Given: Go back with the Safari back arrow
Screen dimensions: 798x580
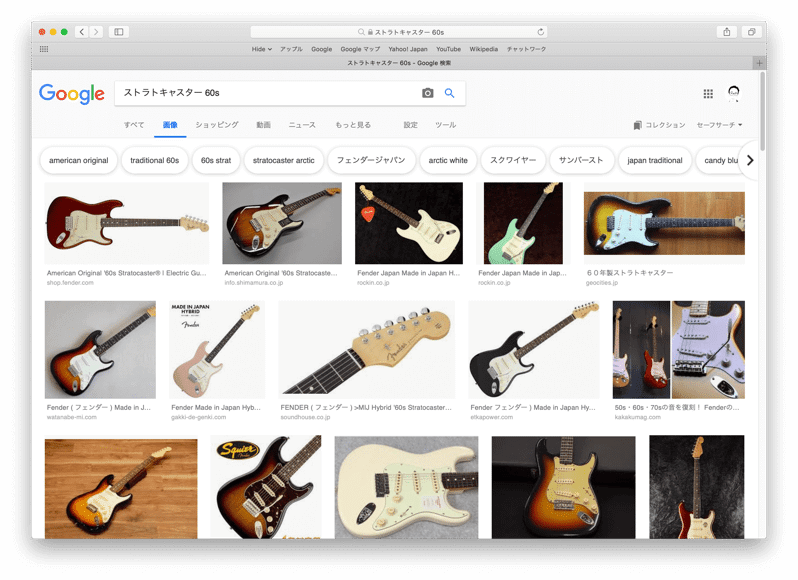Looking at the screenshot, I should (82, 32).
